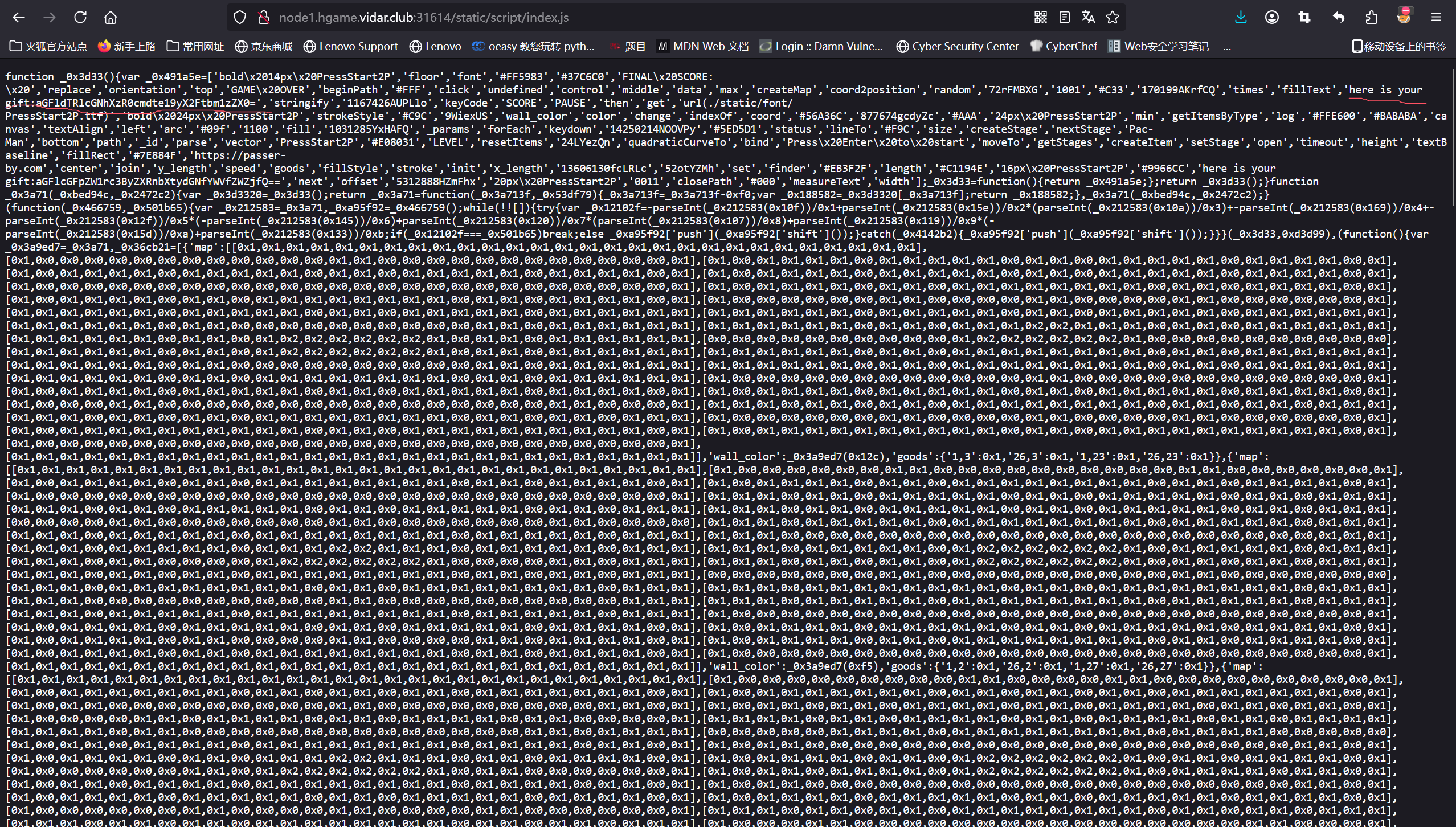Open the Firefox account icon
1456x827 pixels.
1272,17
